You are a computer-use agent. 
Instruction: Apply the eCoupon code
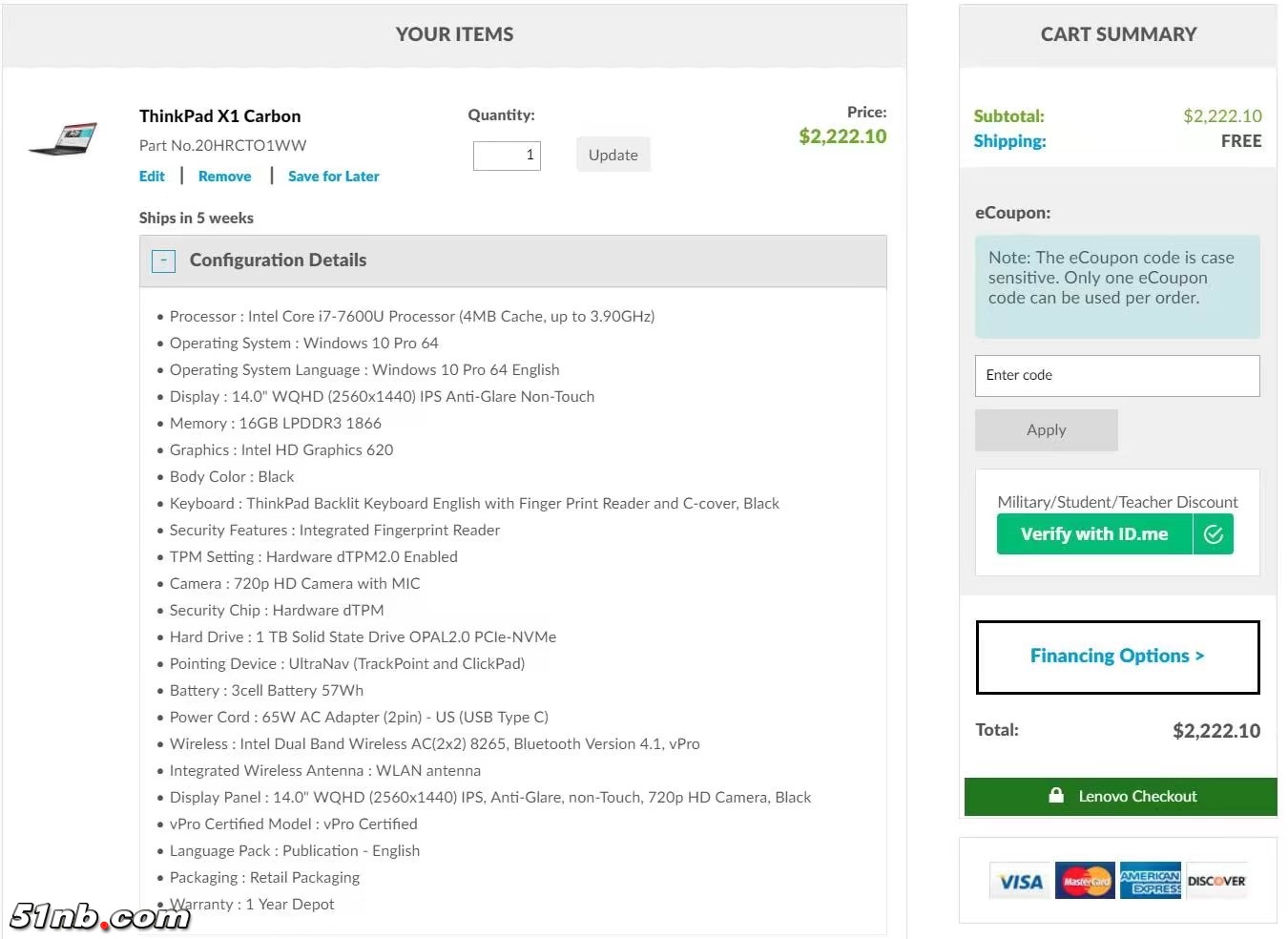pos(1046,430)
